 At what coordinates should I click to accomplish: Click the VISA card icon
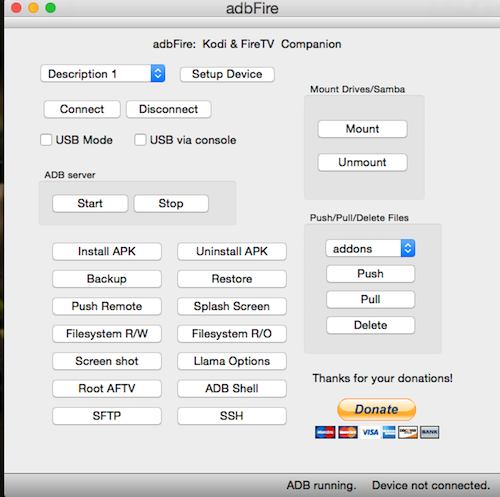pos(370,432)
